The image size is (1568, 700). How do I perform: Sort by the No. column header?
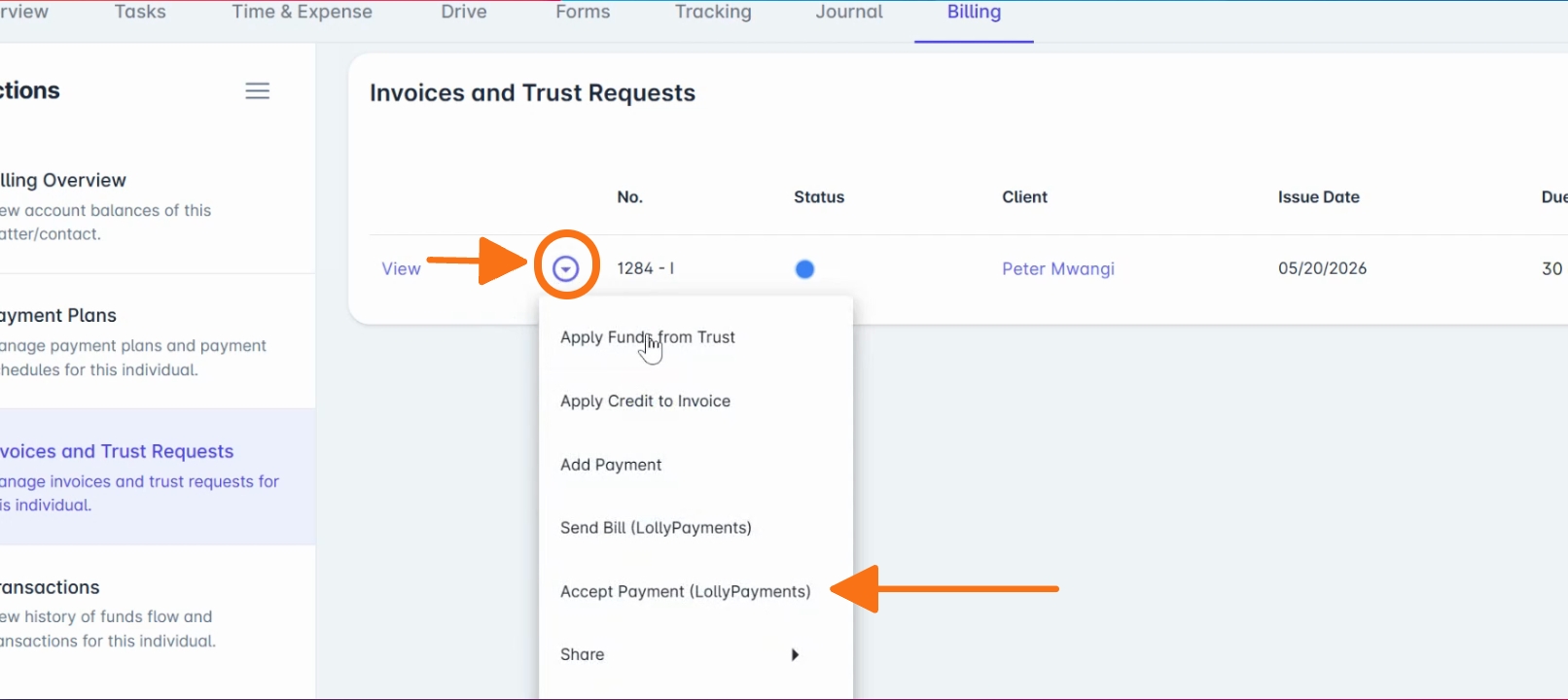coord(629,197)
